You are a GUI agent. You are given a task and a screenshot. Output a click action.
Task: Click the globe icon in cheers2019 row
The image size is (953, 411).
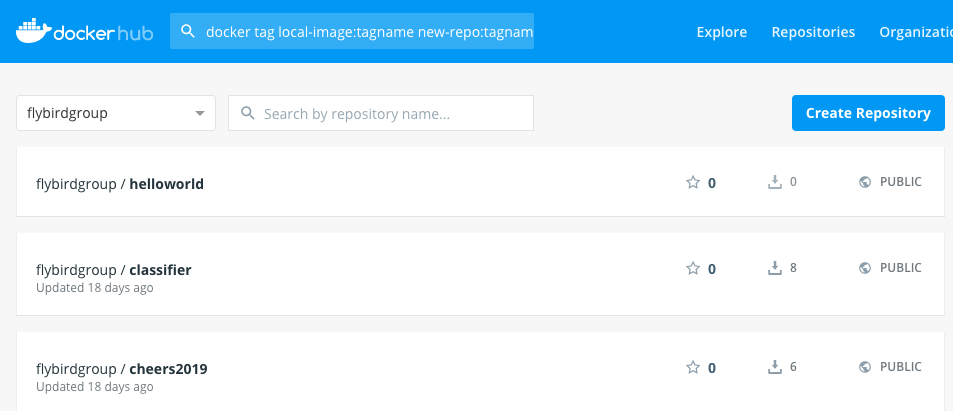[x=865, y=367]
